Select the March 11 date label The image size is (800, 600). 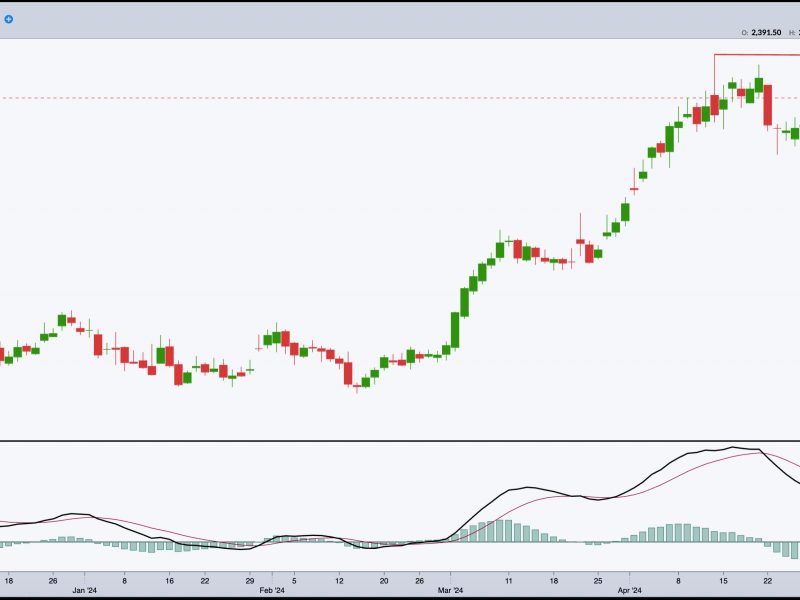click(x=508, y=581)
